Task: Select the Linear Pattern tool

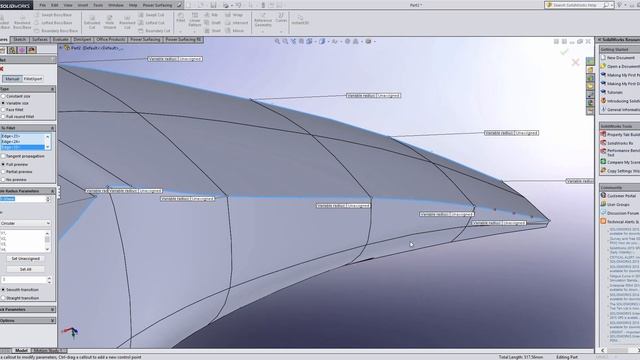Action: tap(195, 19)
